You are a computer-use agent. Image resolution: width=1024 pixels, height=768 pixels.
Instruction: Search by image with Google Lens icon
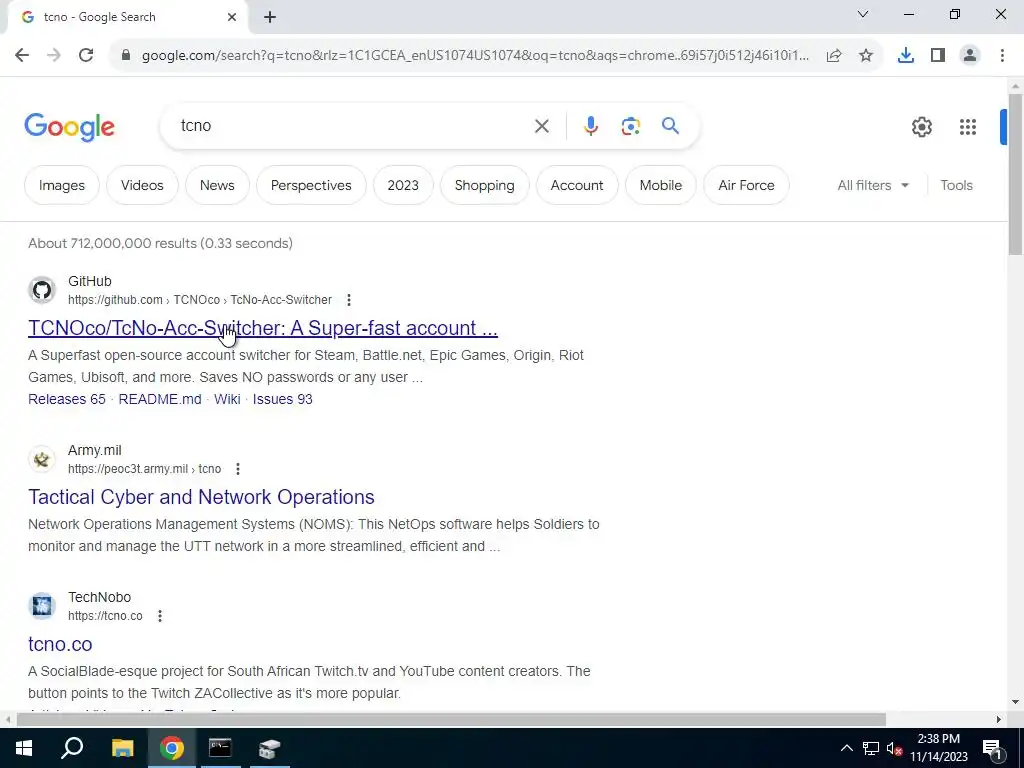tap(630, 126)
